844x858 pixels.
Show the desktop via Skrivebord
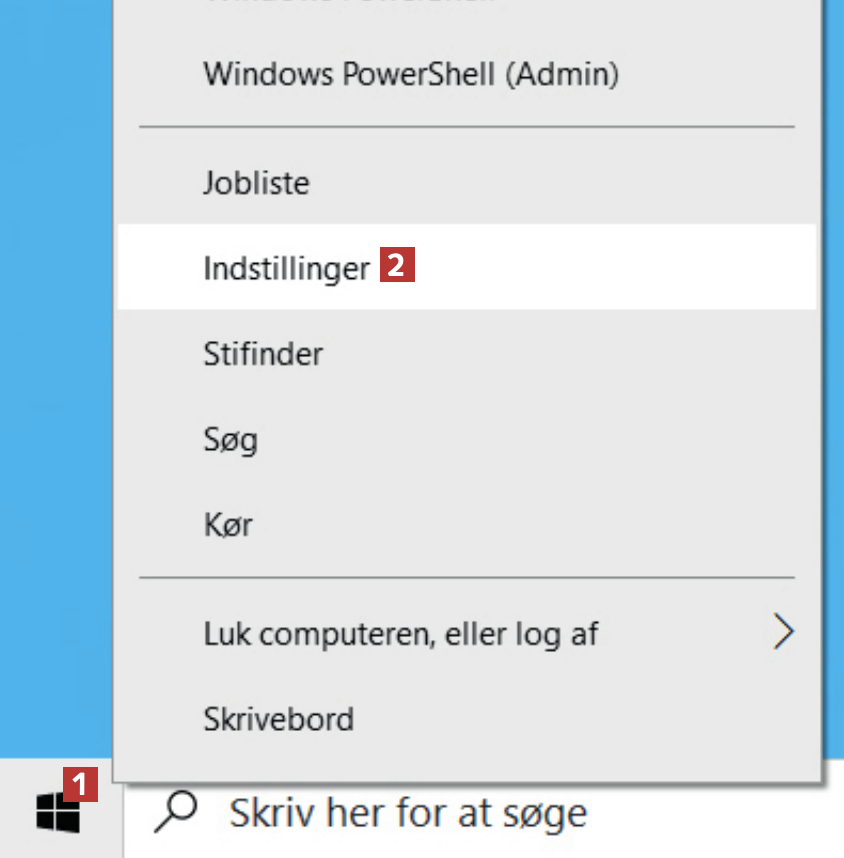click(x=278, y=718)
